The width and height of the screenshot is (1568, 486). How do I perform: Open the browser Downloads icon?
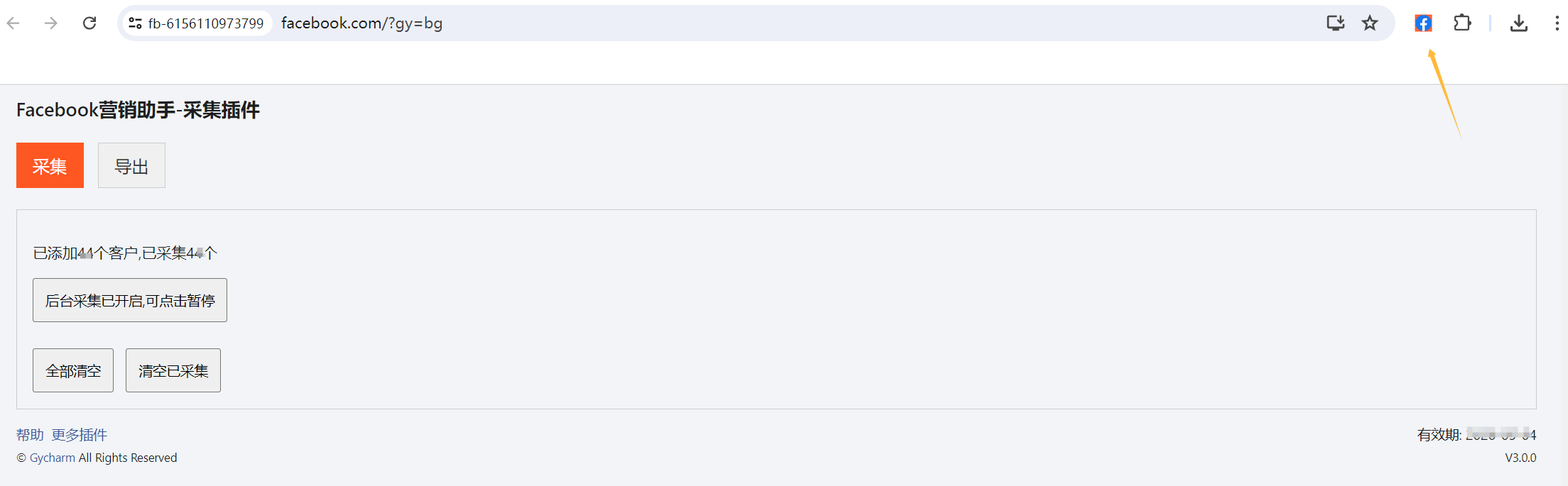pyautogui.click(x=1518, y=23)
